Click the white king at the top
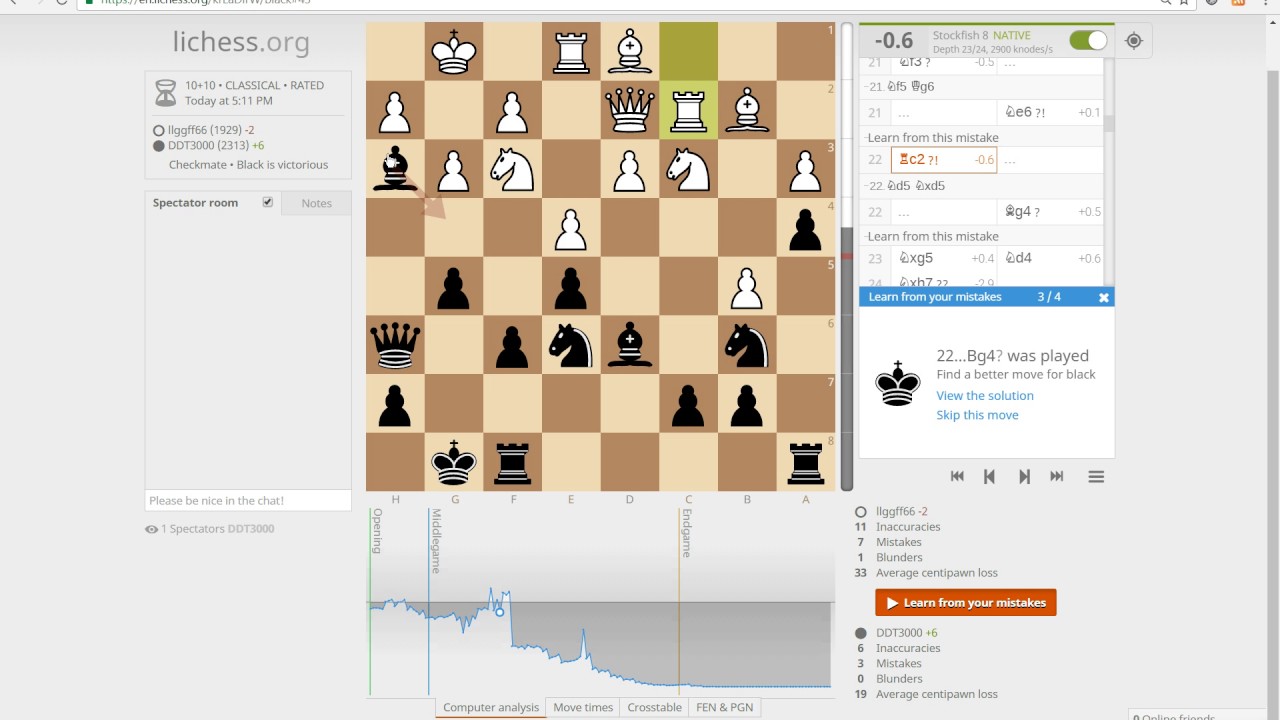 coord(454,52)
